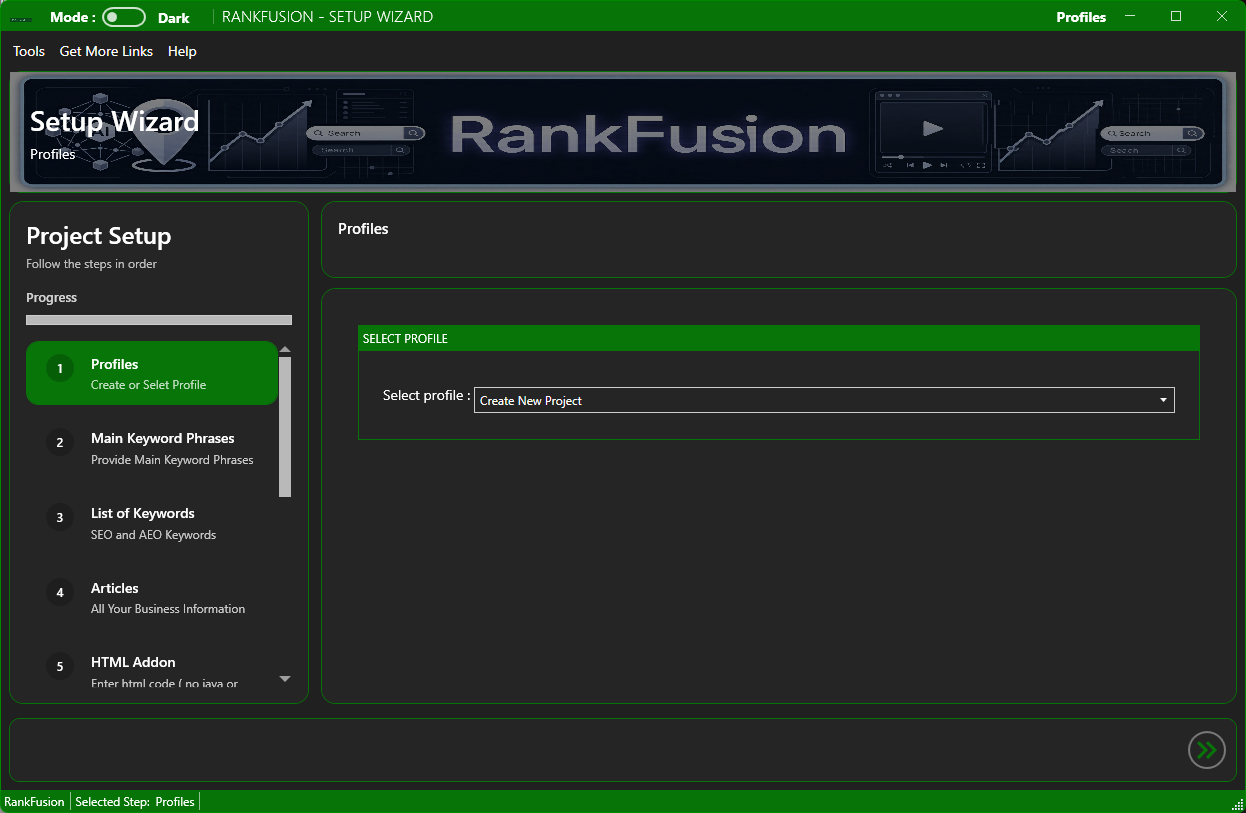
Task: Select step 5 HTML Addon
Action: [152, 668]
